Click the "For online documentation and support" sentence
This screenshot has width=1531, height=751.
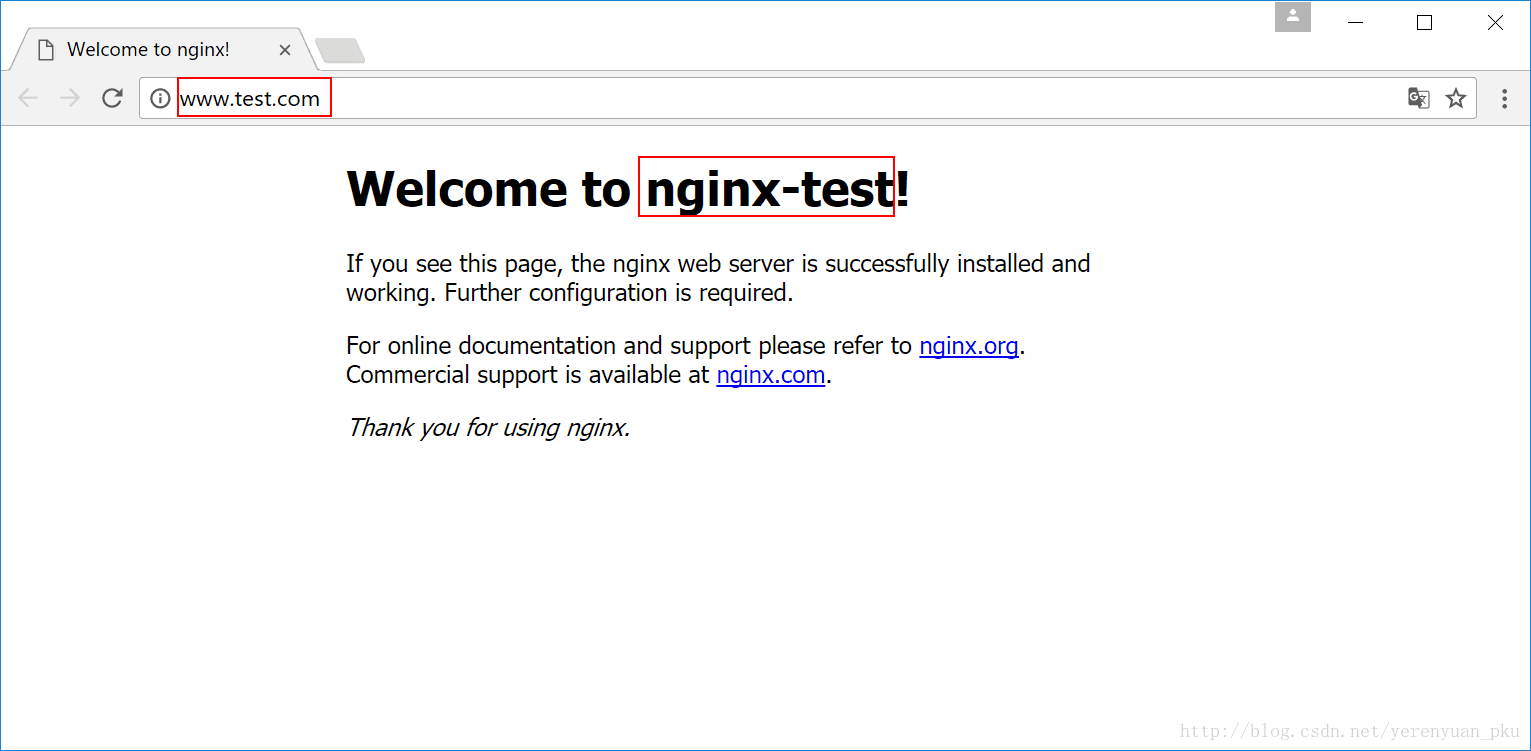tap(686, 346)
